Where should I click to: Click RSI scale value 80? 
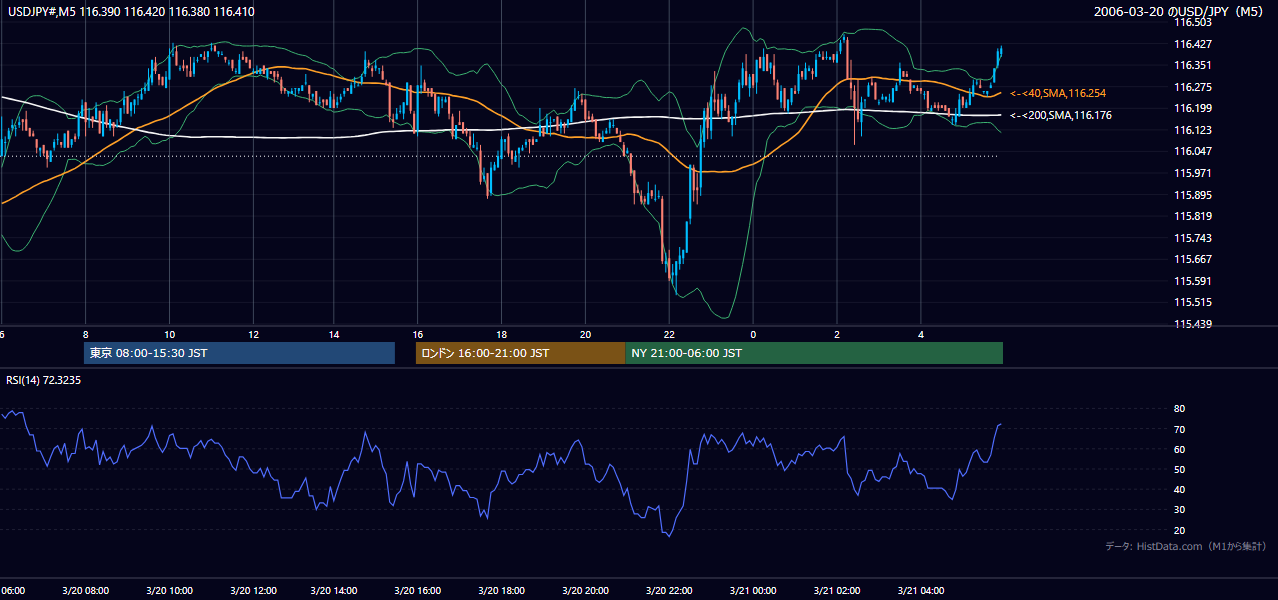[1179, 409]
